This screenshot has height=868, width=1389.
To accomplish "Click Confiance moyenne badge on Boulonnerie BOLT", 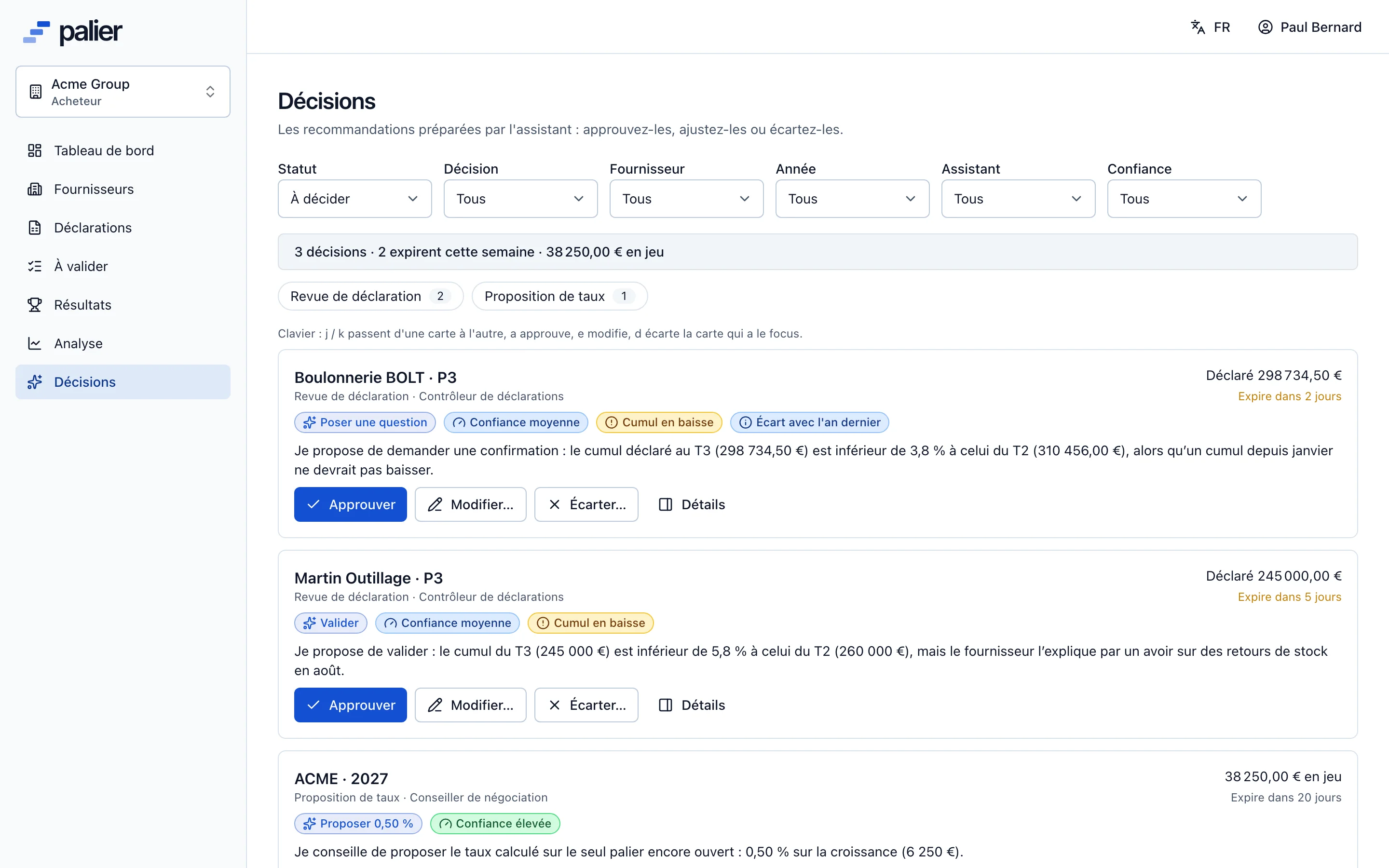I will [516, 422].
